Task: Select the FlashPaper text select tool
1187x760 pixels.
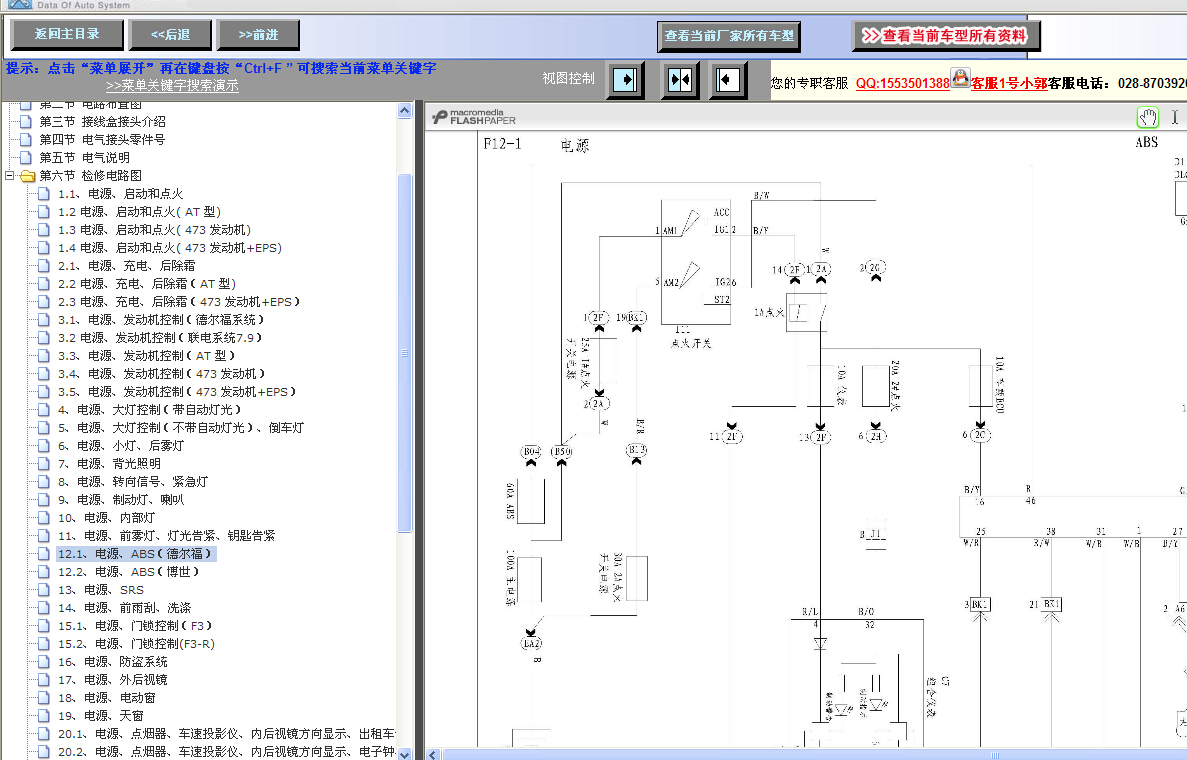Action: (1174, 117)
